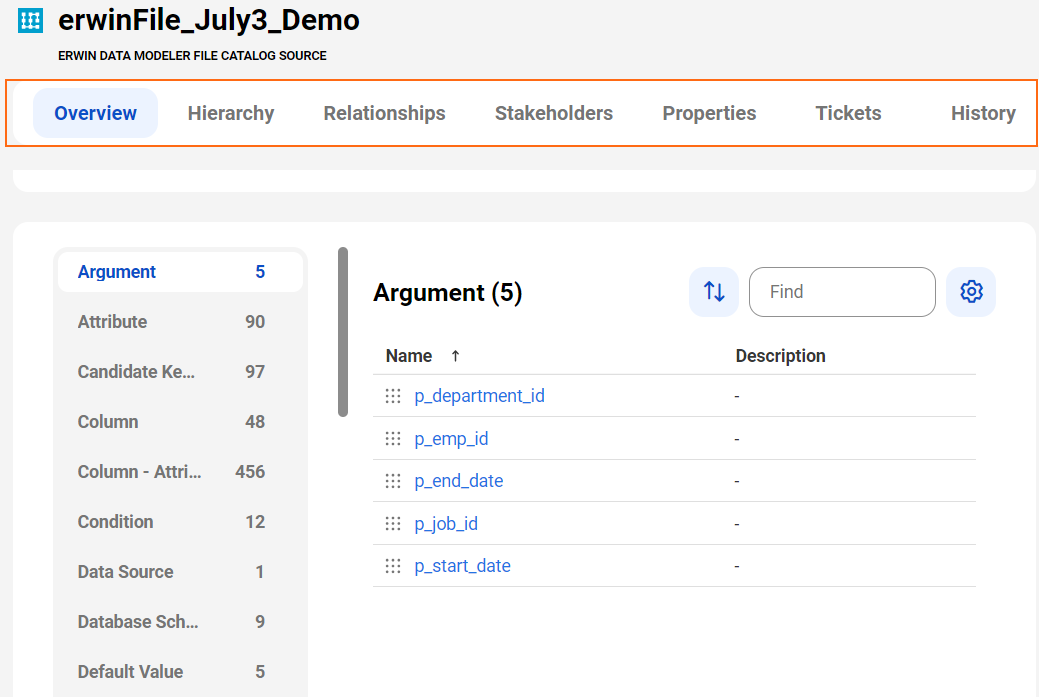
Task: Click the drag handle beside p_department_id
Action: click(393, 396)
